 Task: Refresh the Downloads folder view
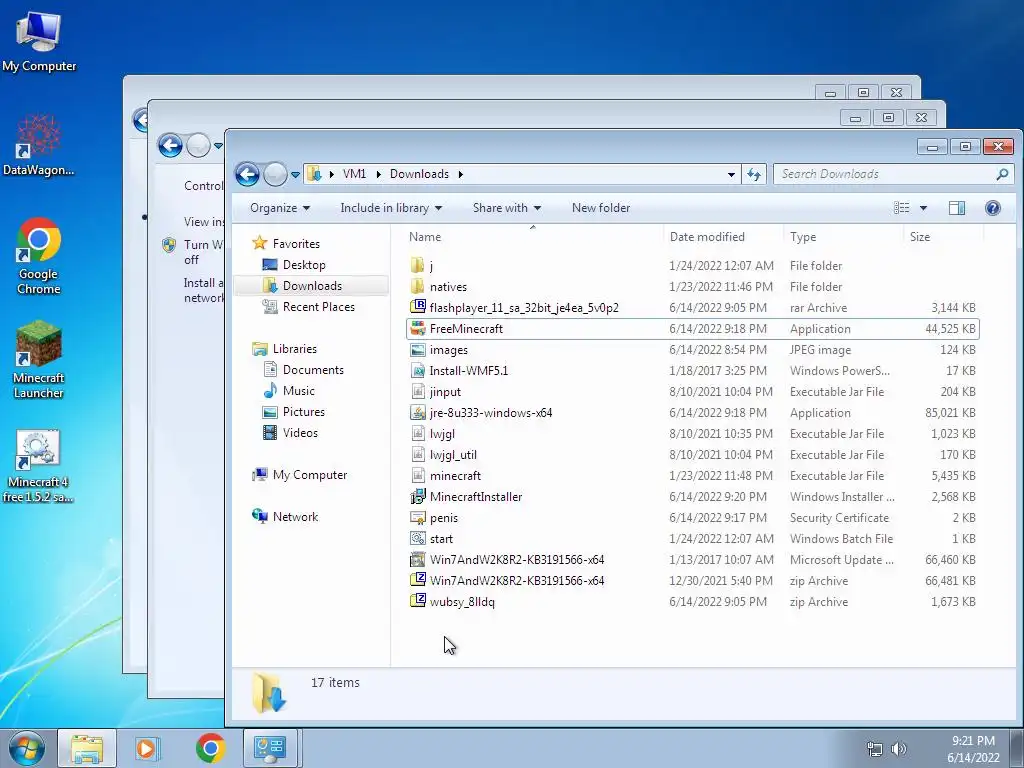(x=754, y=174)
